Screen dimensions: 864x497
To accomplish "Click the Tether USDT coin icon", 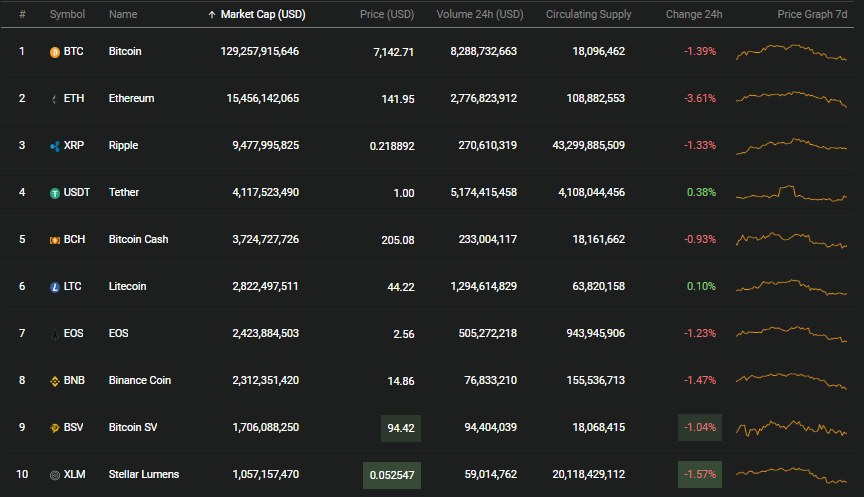I will coord(55,193).
